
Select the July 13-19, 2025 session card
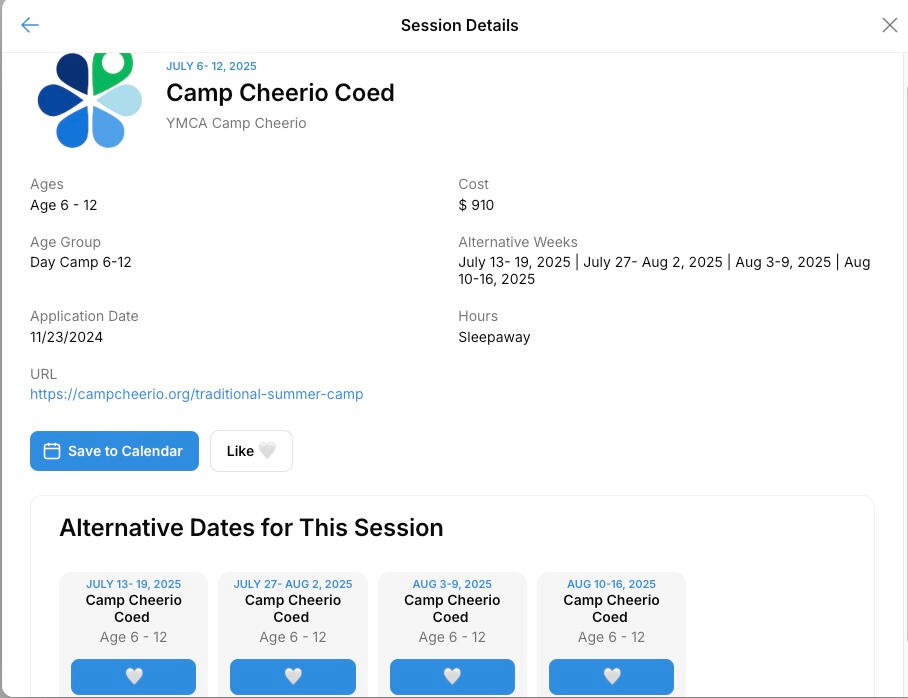pyautogui.click(x=133, y=609)
